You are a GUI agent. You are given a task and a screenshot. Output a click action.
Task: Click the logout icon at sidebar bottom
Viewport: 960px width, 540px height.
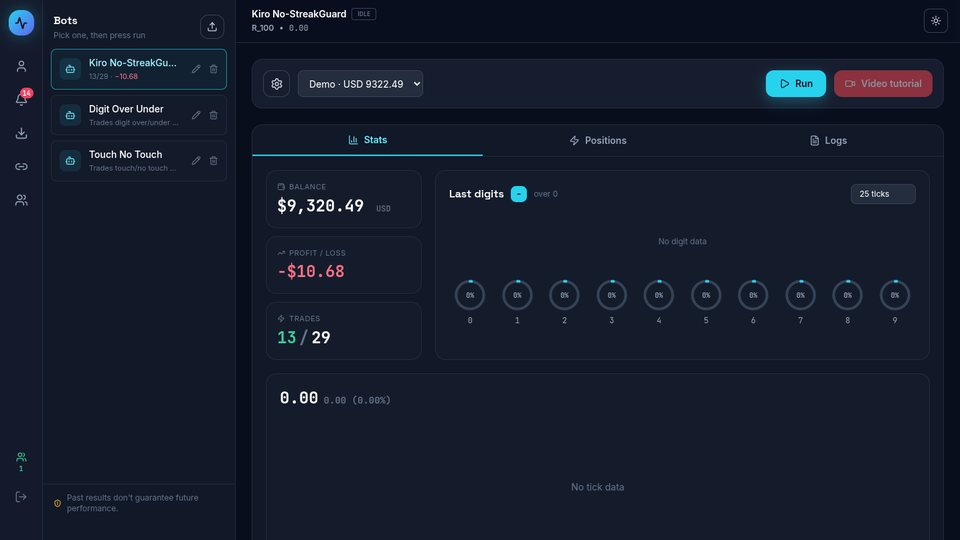point(21,497)
